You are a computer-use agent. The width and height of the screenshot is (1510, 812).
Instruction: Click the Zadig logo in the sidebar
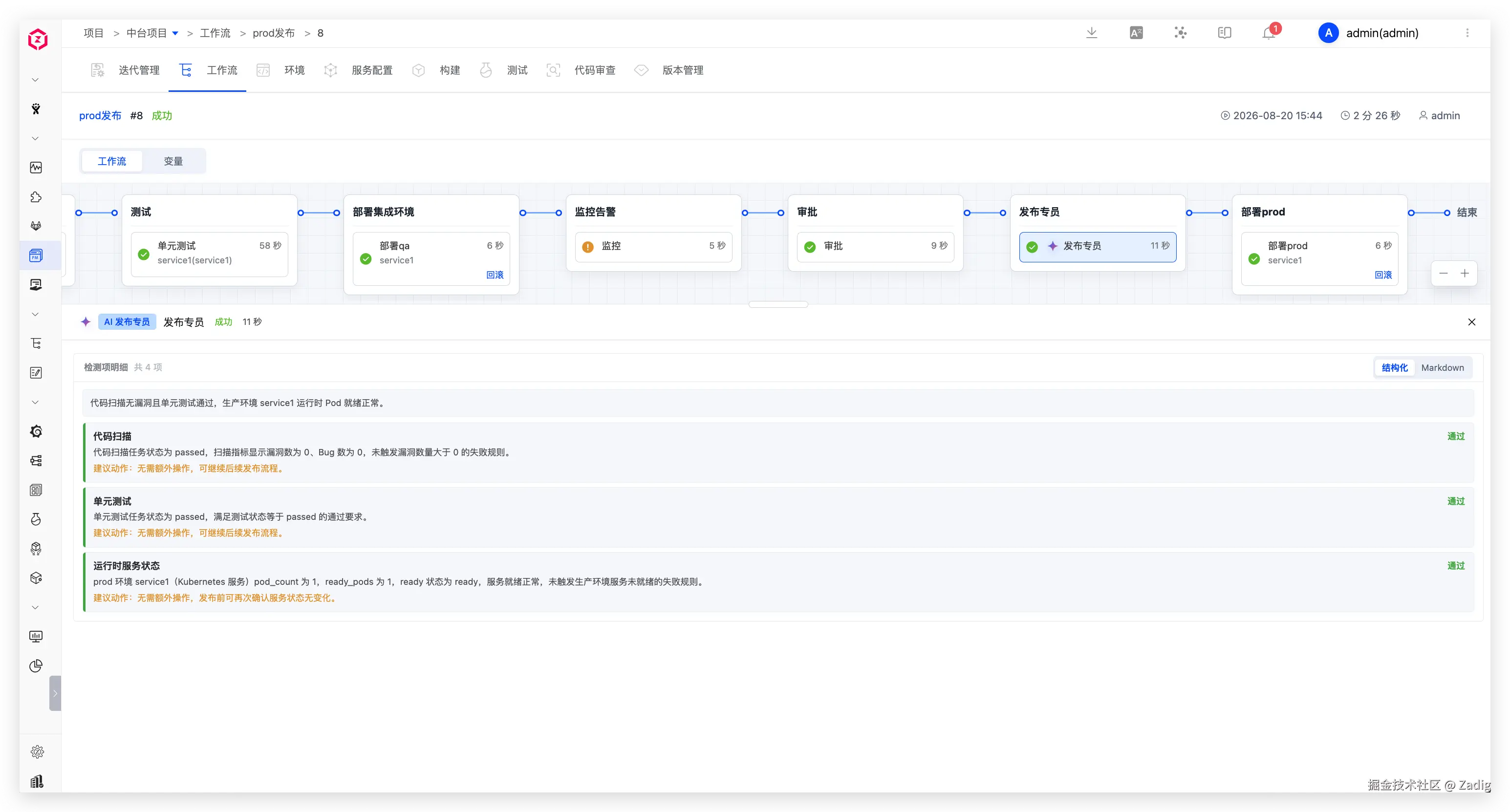pyautogui.click(x=38, y=39)
